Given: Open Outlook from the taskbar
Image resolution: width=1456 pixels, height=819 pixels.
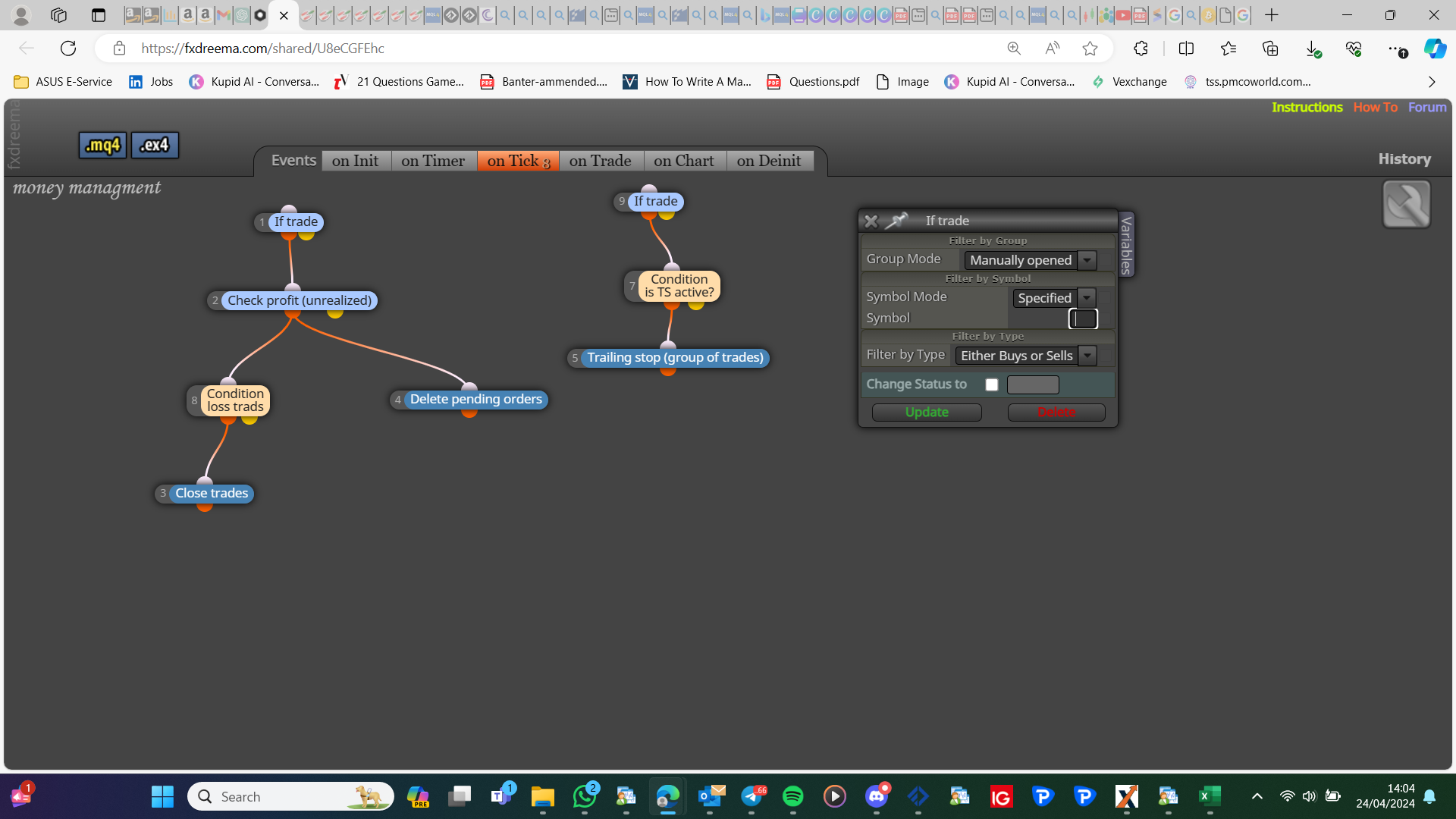Looking at the screenshot, I should tap(711, 796).
